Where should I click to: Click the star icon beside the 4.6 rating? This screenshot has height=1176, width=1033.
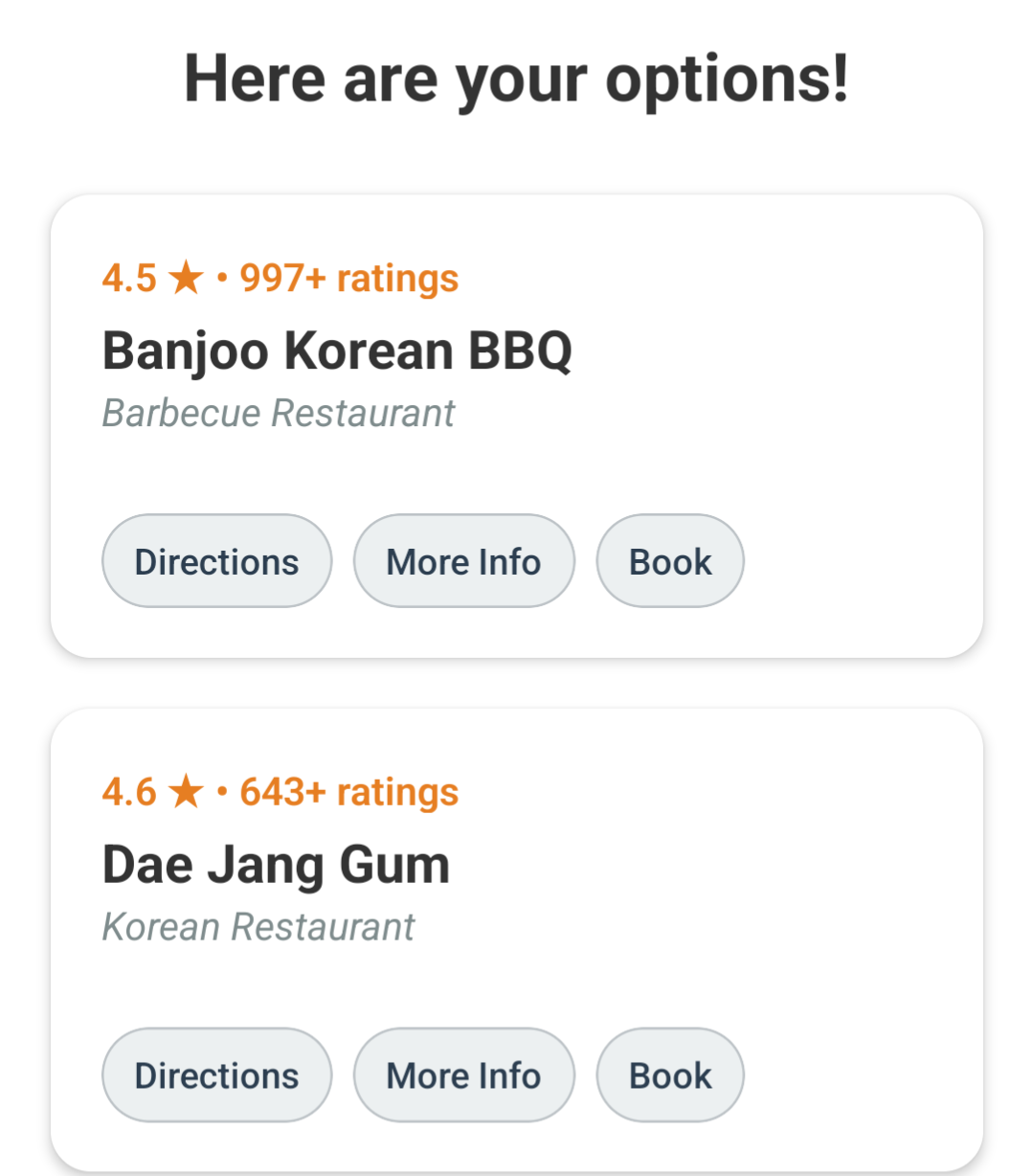[186, 792]
